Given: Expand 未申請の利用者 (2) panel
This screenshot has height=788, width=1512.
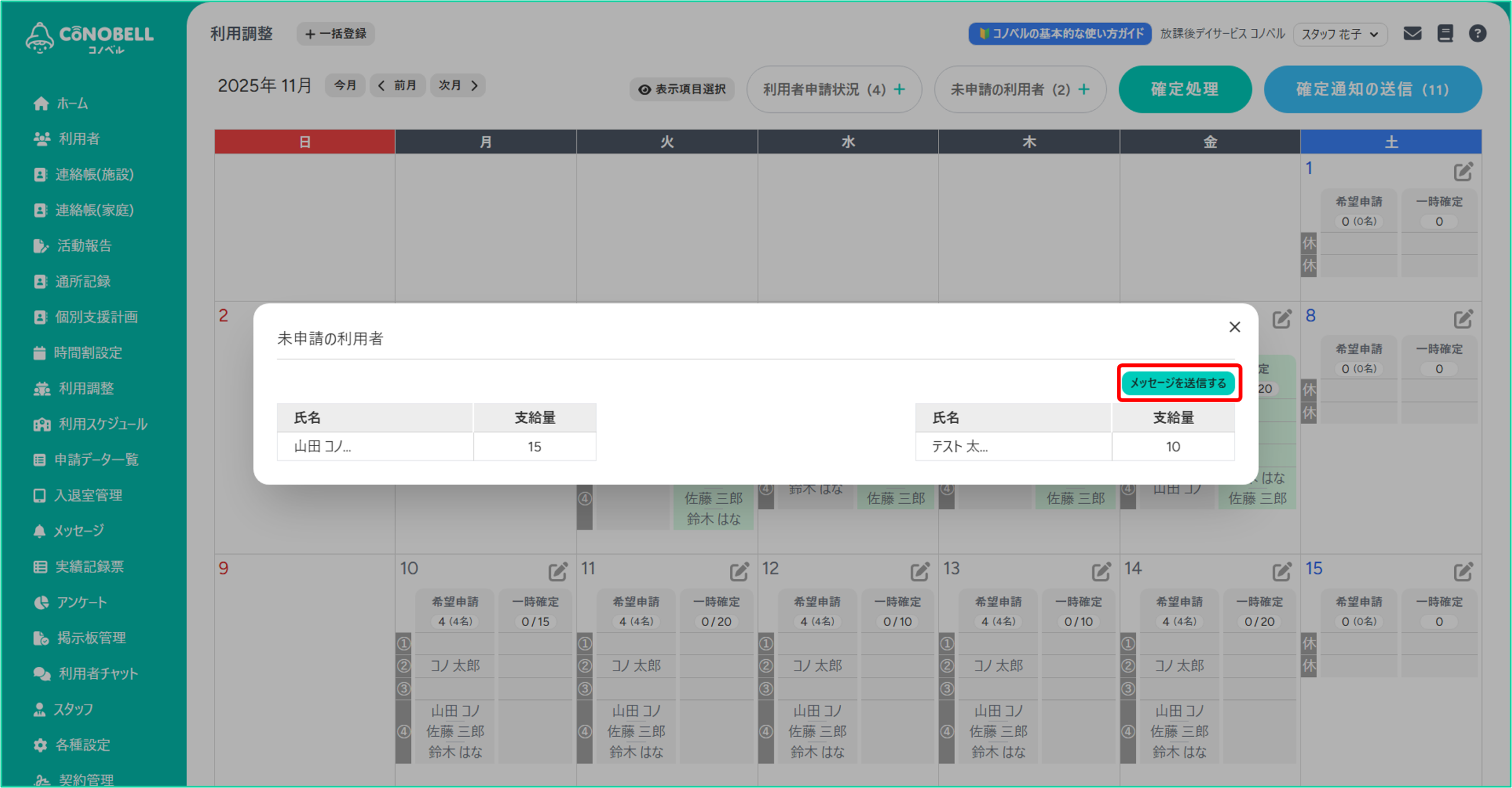Looking at the screenshot, I should point(1019,89).
